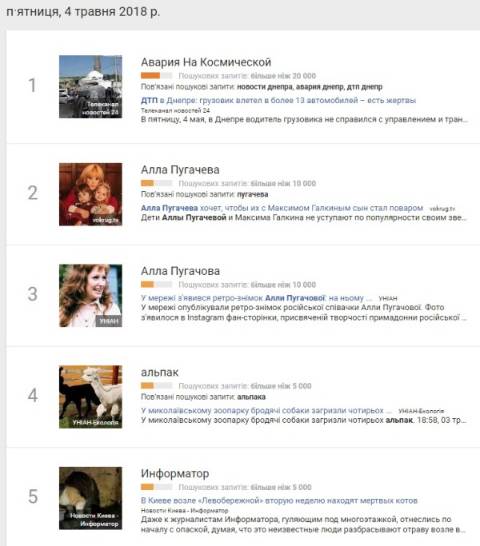
Task: Open the alpaca thumbnail image
Action: pos(91,397)
